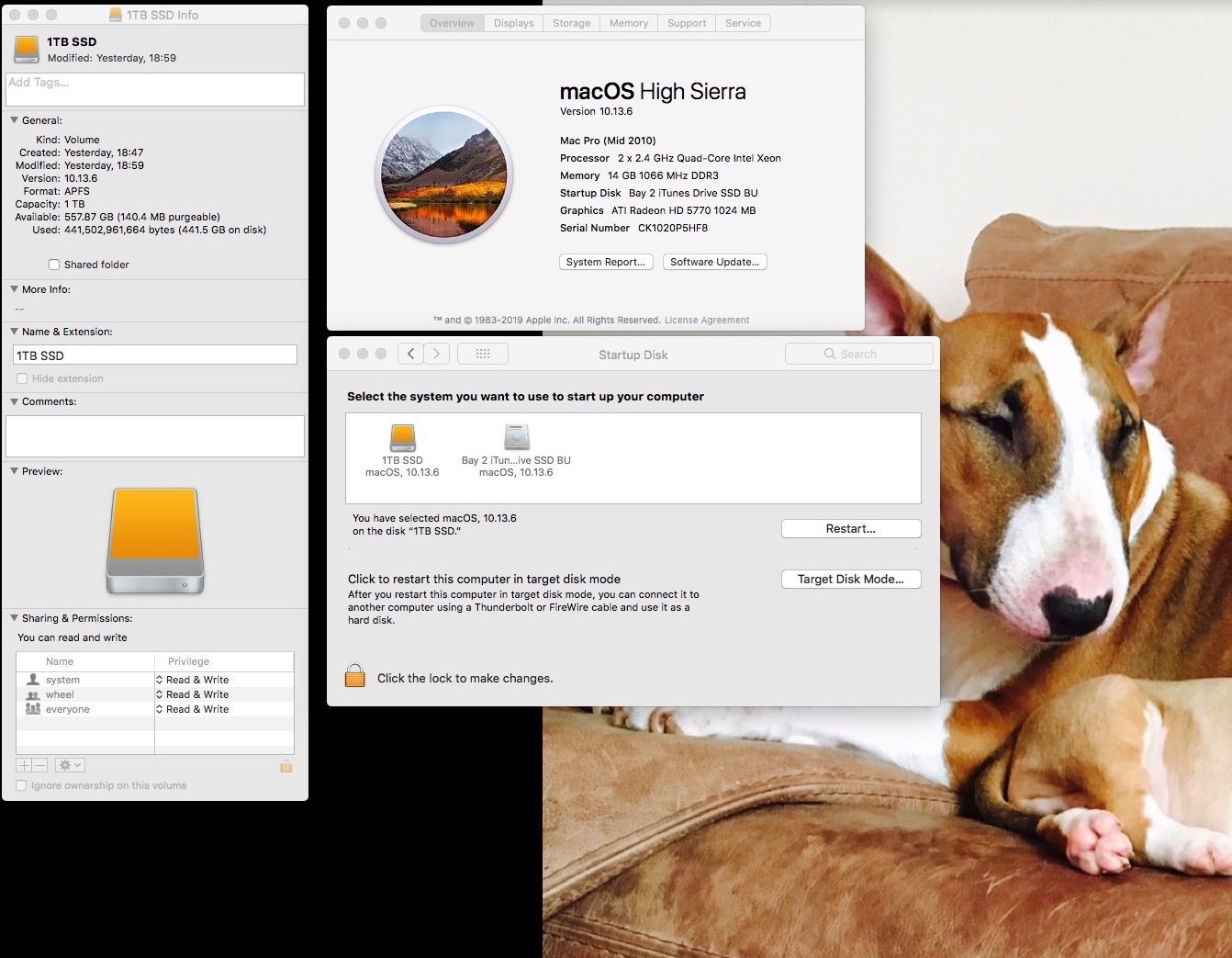Click the Add Tags field
1232x958 pixels.
pos(155,89)
